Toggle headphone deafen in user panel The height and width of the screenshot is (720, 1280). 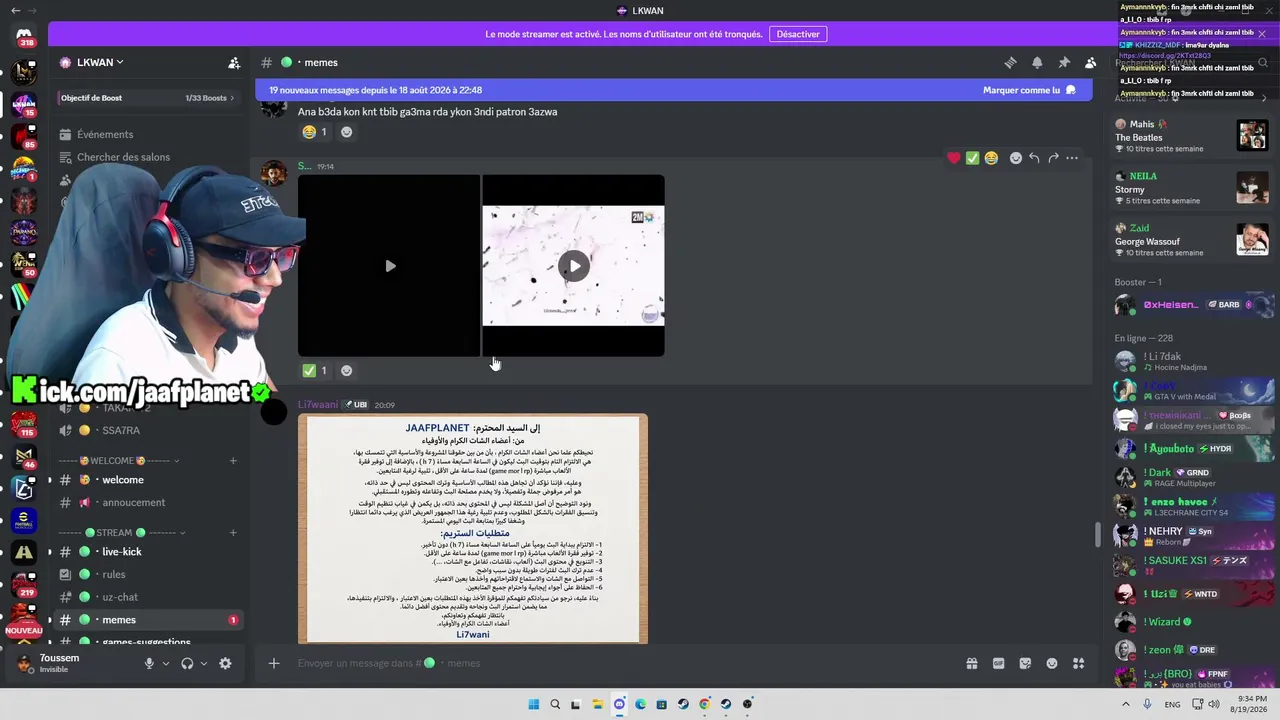point(187,663)
